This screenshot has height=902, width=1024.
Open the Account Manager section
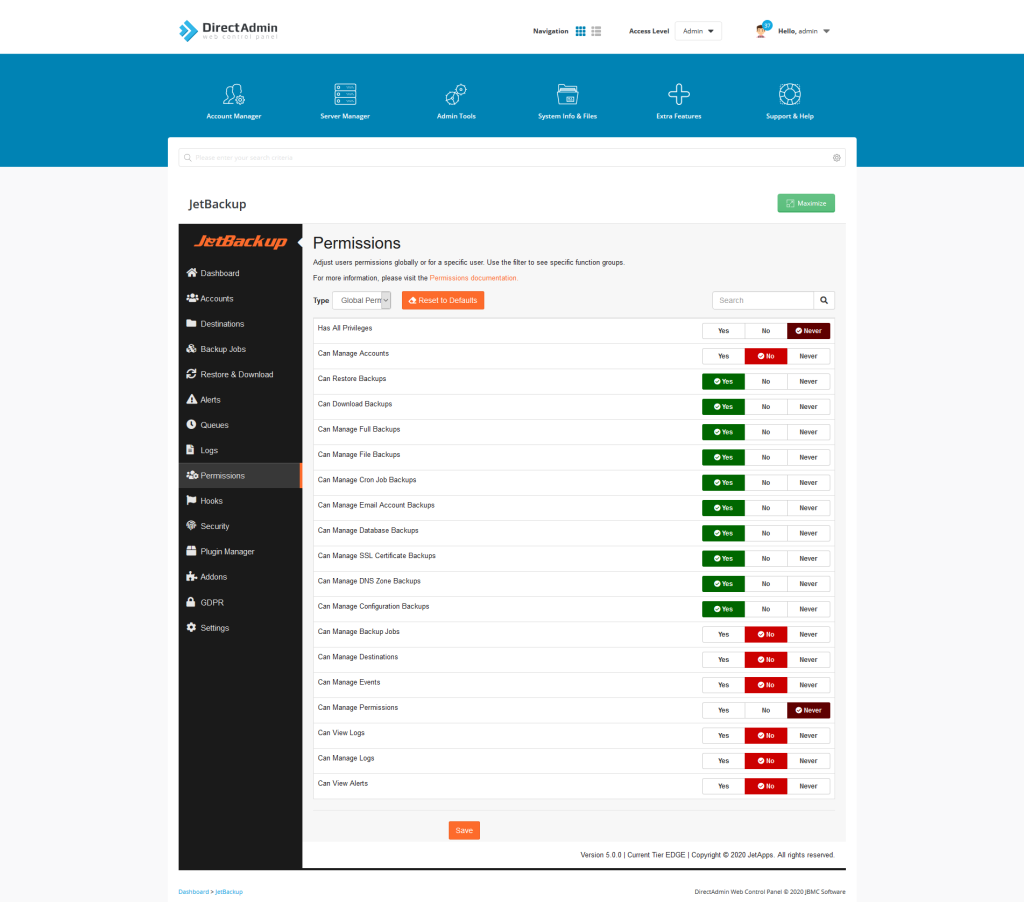pyautogui.click(x=234, y=100)
